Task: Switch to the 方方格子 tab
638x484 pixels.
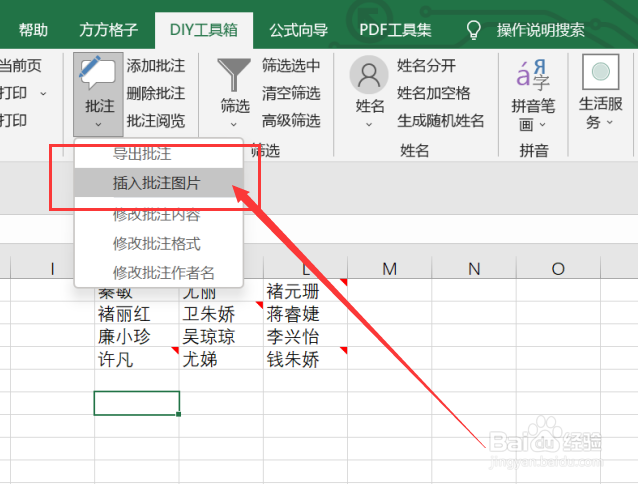Action: pyautogui.click(x=109, y=30)
